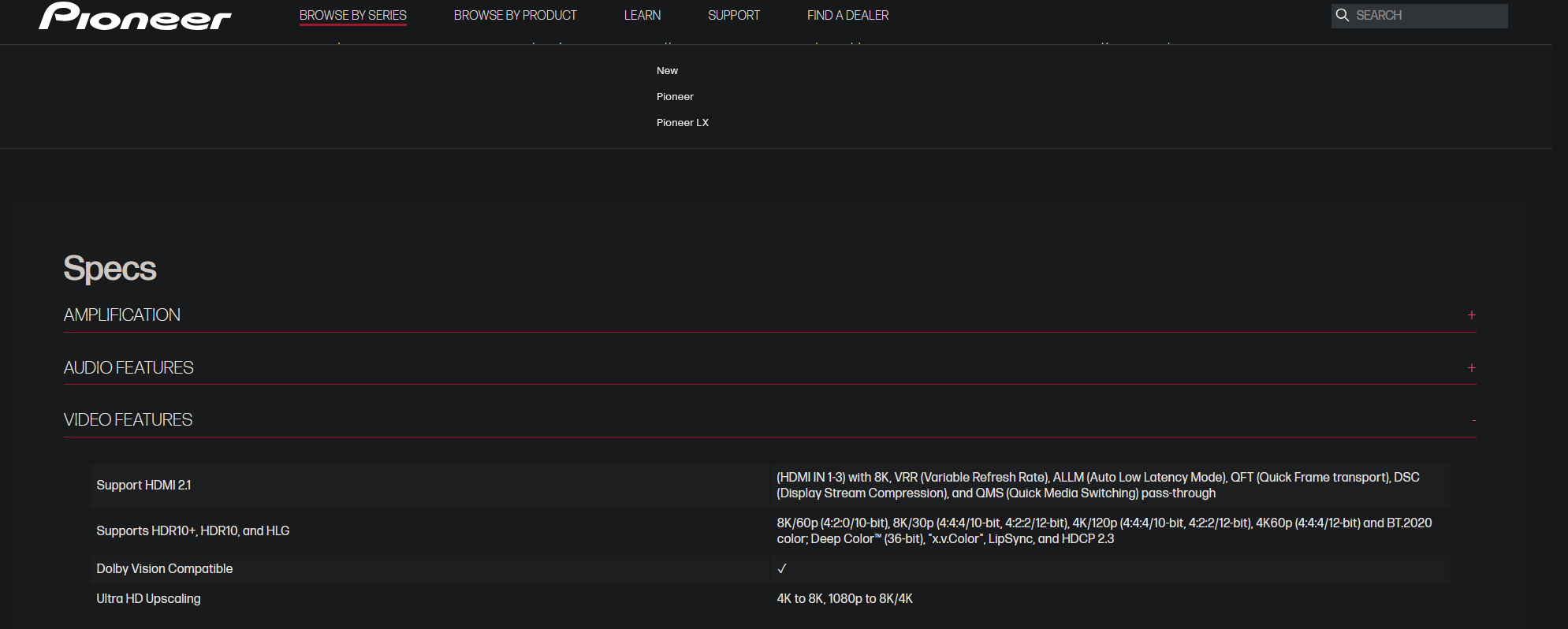This screenshot has width=1568, height=629.
Task: Click minus icon for Video Features
Action: pyautogui.click(x=1473, y=421)
